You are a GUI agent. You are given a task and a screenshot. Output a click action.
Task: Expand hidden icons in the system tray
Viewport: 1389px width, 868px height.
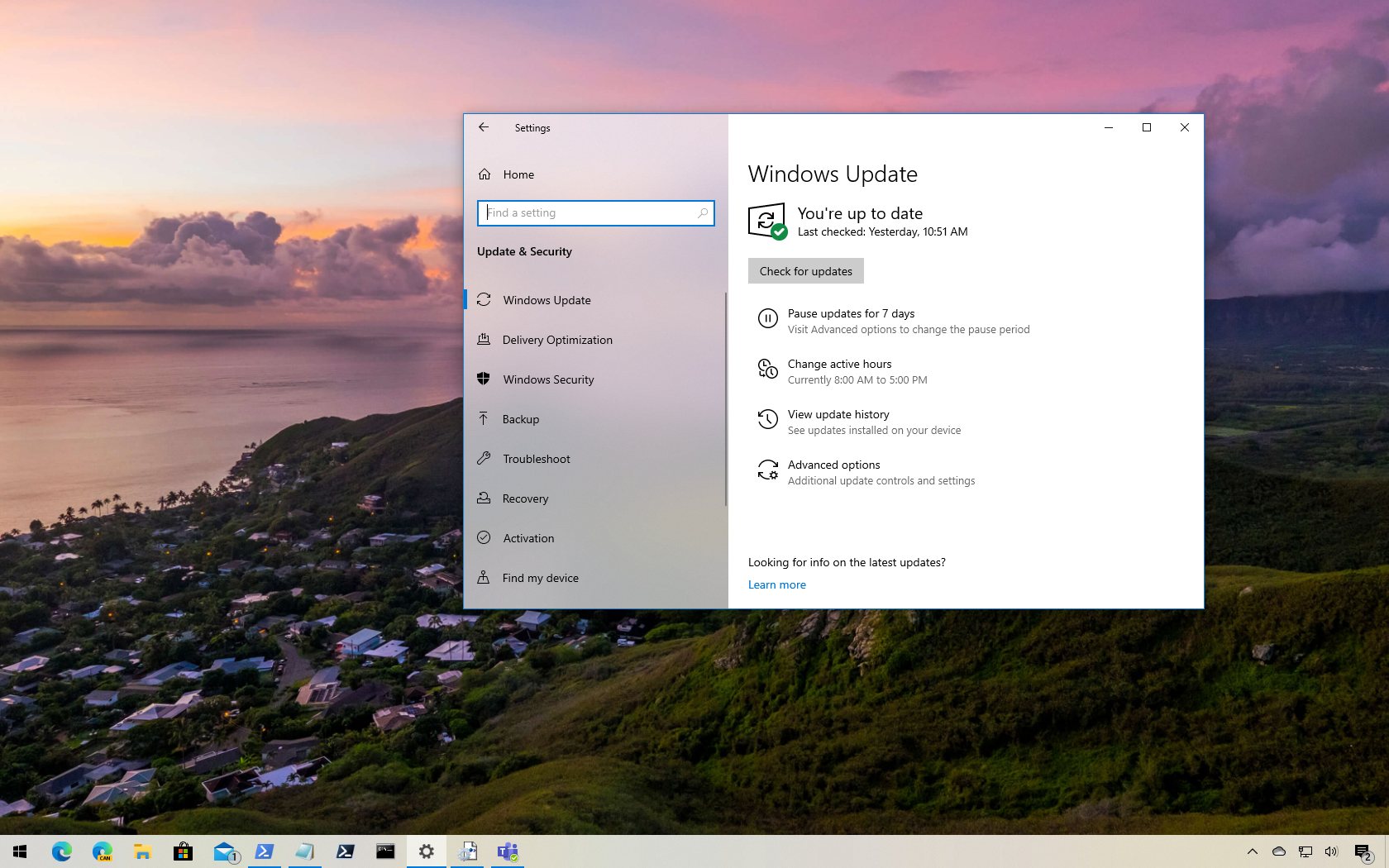[1253, 851]
